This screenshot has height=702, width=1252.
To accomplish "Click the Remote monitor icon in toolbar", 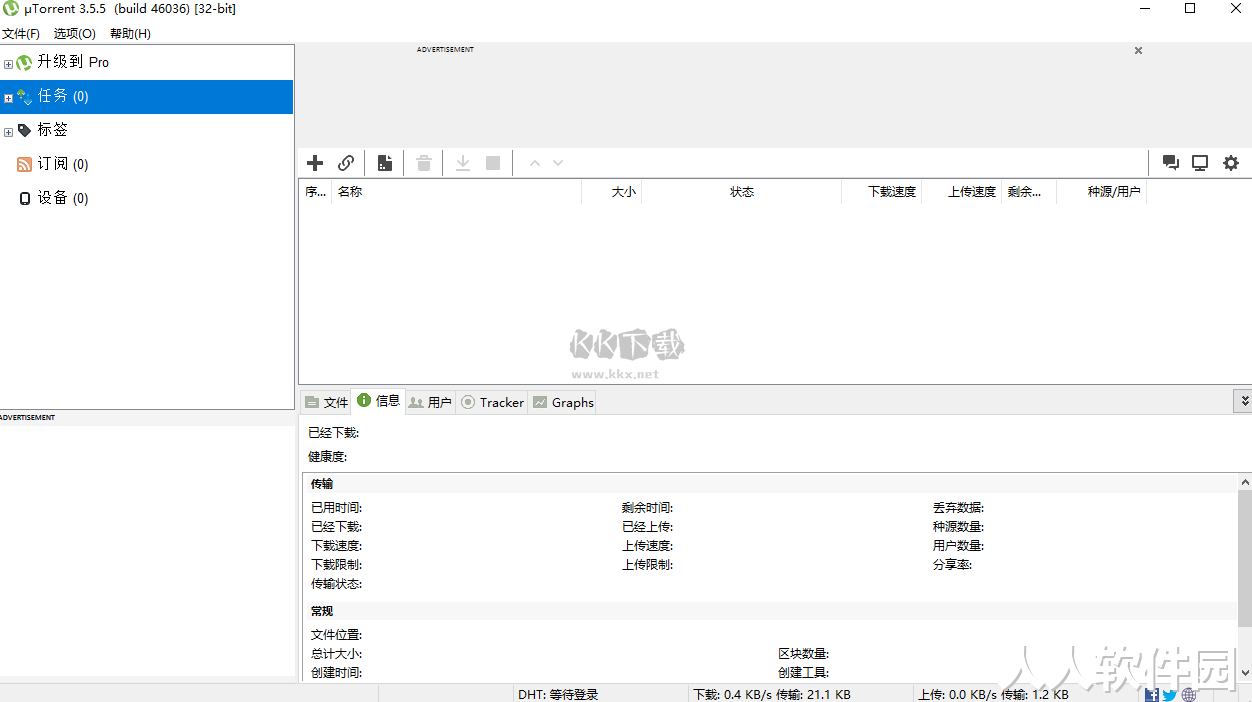I will coord(1200,163).
